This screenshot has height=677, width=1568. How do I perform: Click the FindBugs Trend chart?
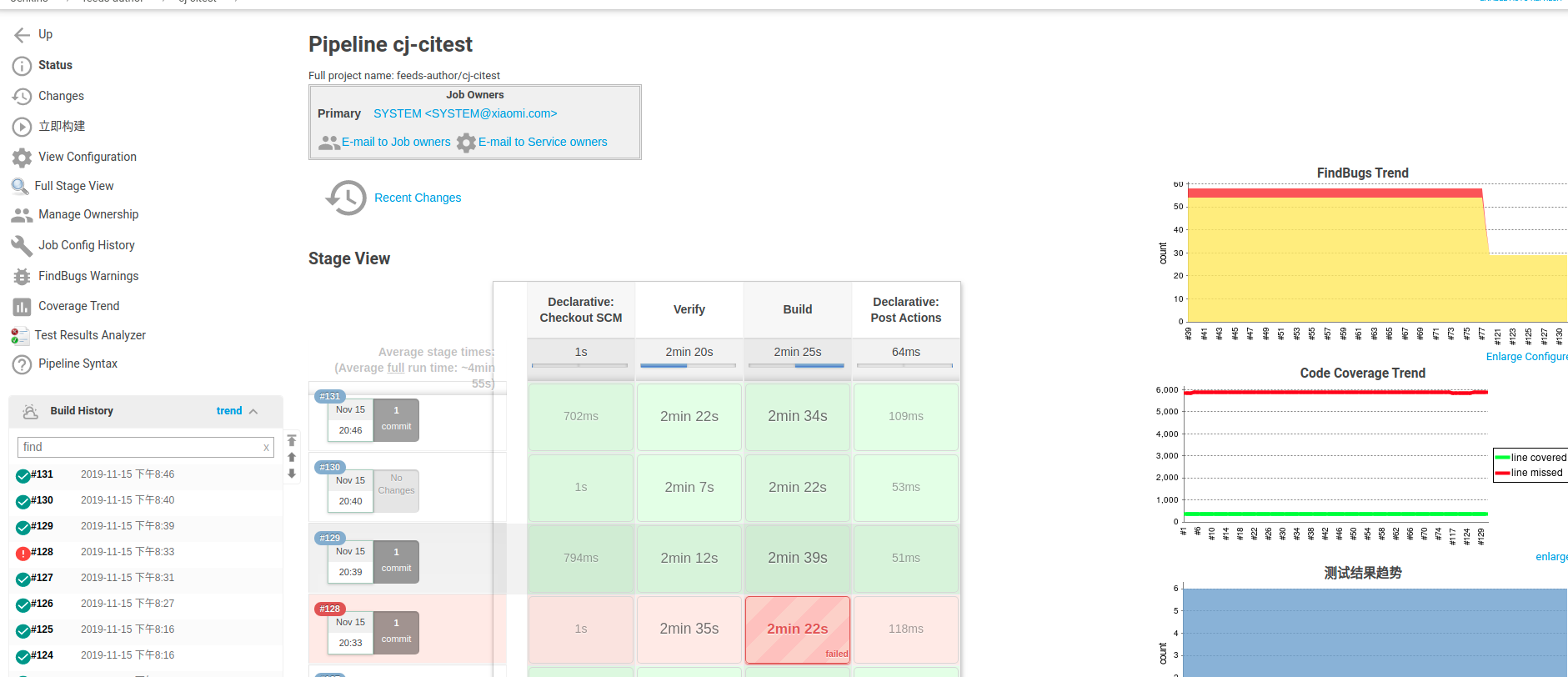[x=1363, y=254]
